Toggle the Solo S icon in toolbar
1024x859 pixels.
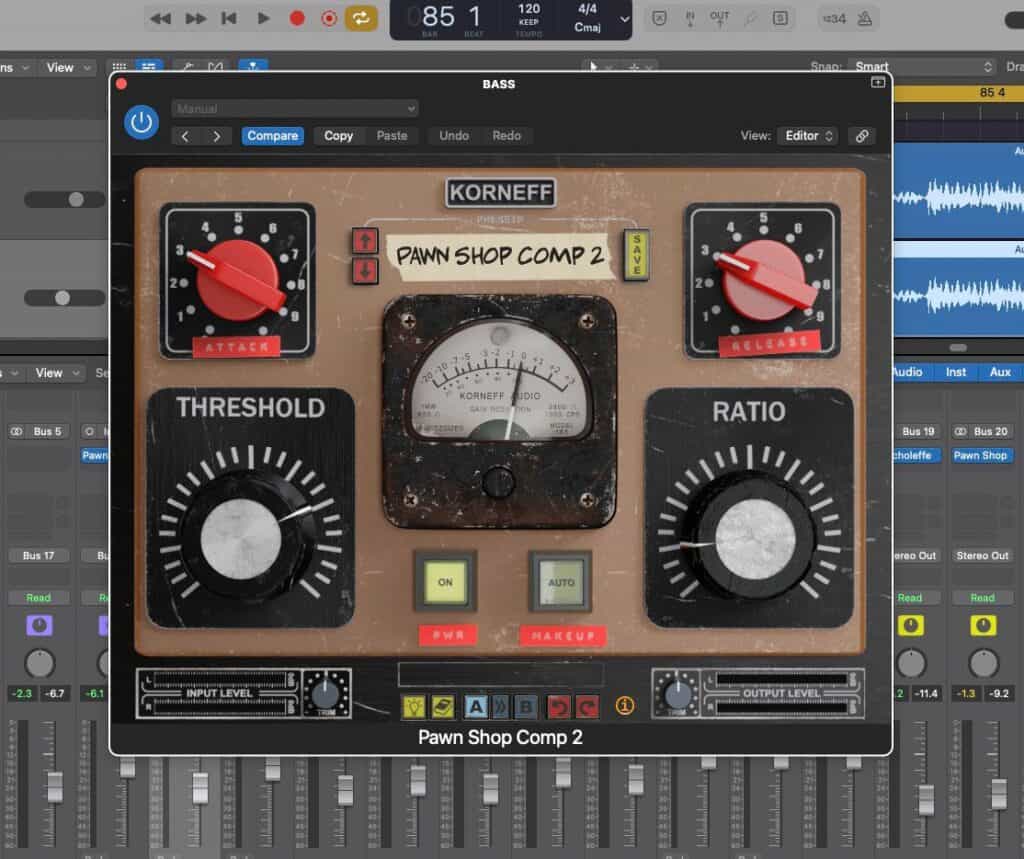coord(780,18)
